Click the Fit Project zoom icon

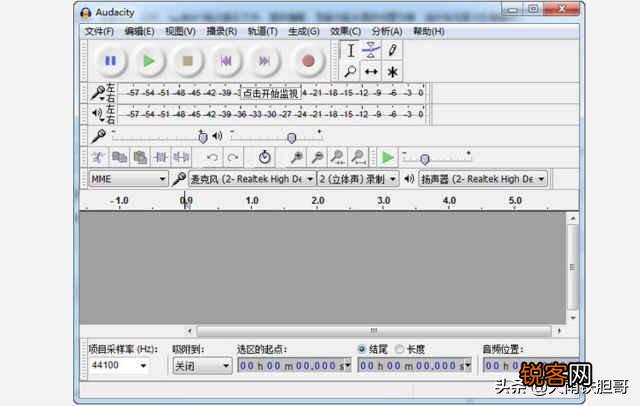358,158
